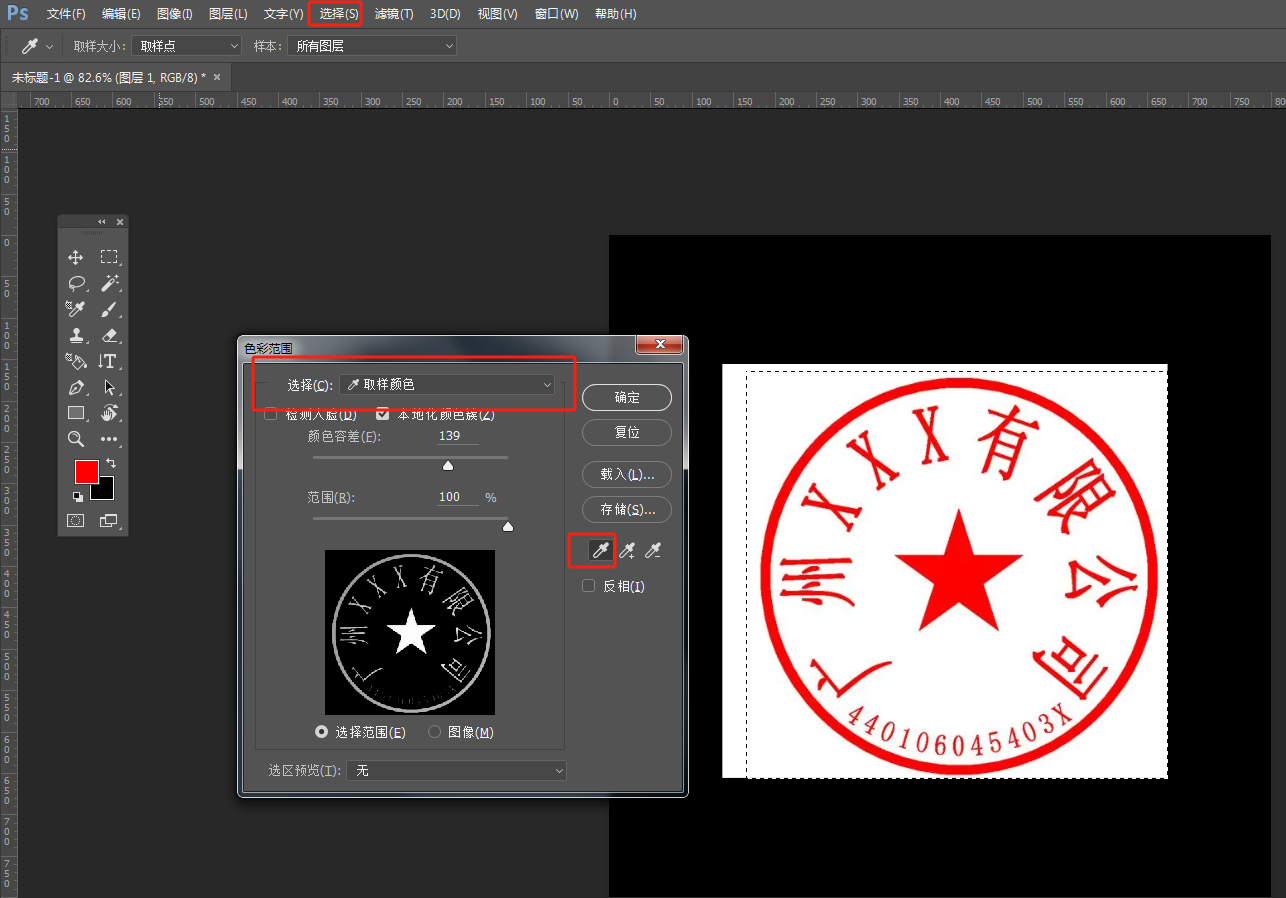Open the 3D menu
Viewport: 1286px width, 898px height.
(445, 14)
